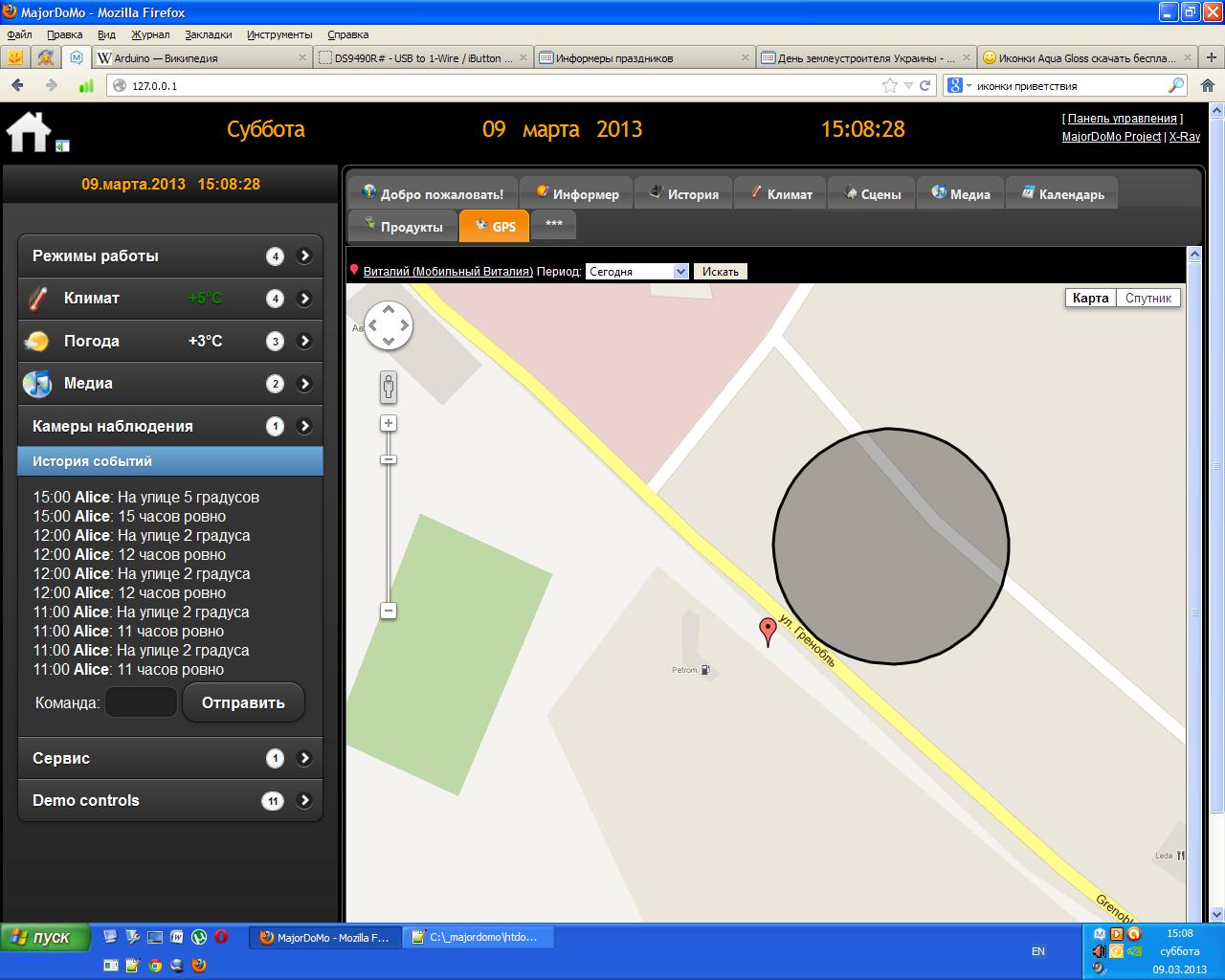Click the Виталий (Мобильный Виталия) link
The height and width of the screenshot is (980, 1225).
[448, 272]
